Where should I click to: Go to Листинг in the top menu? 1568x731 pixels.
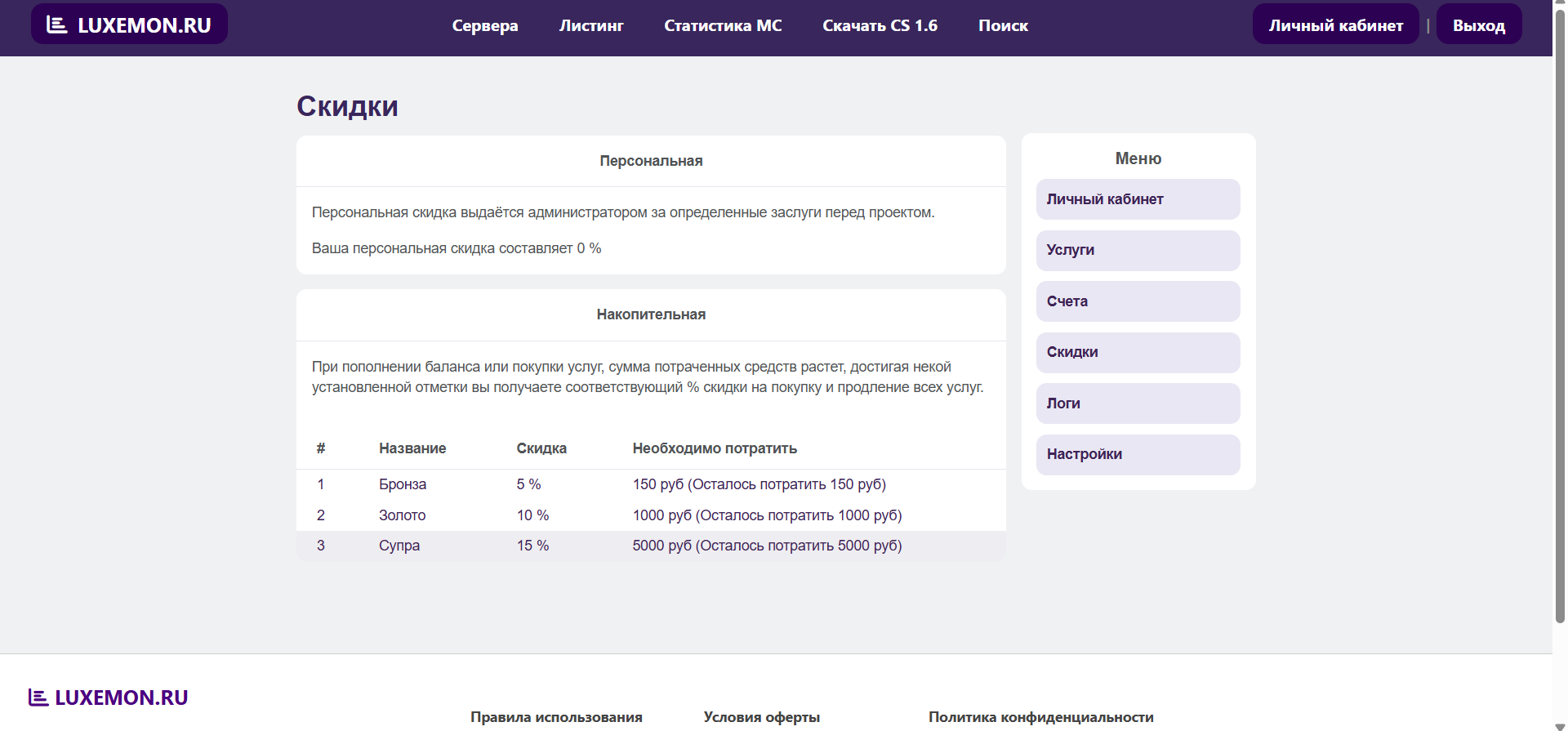[x=591, y=25]
